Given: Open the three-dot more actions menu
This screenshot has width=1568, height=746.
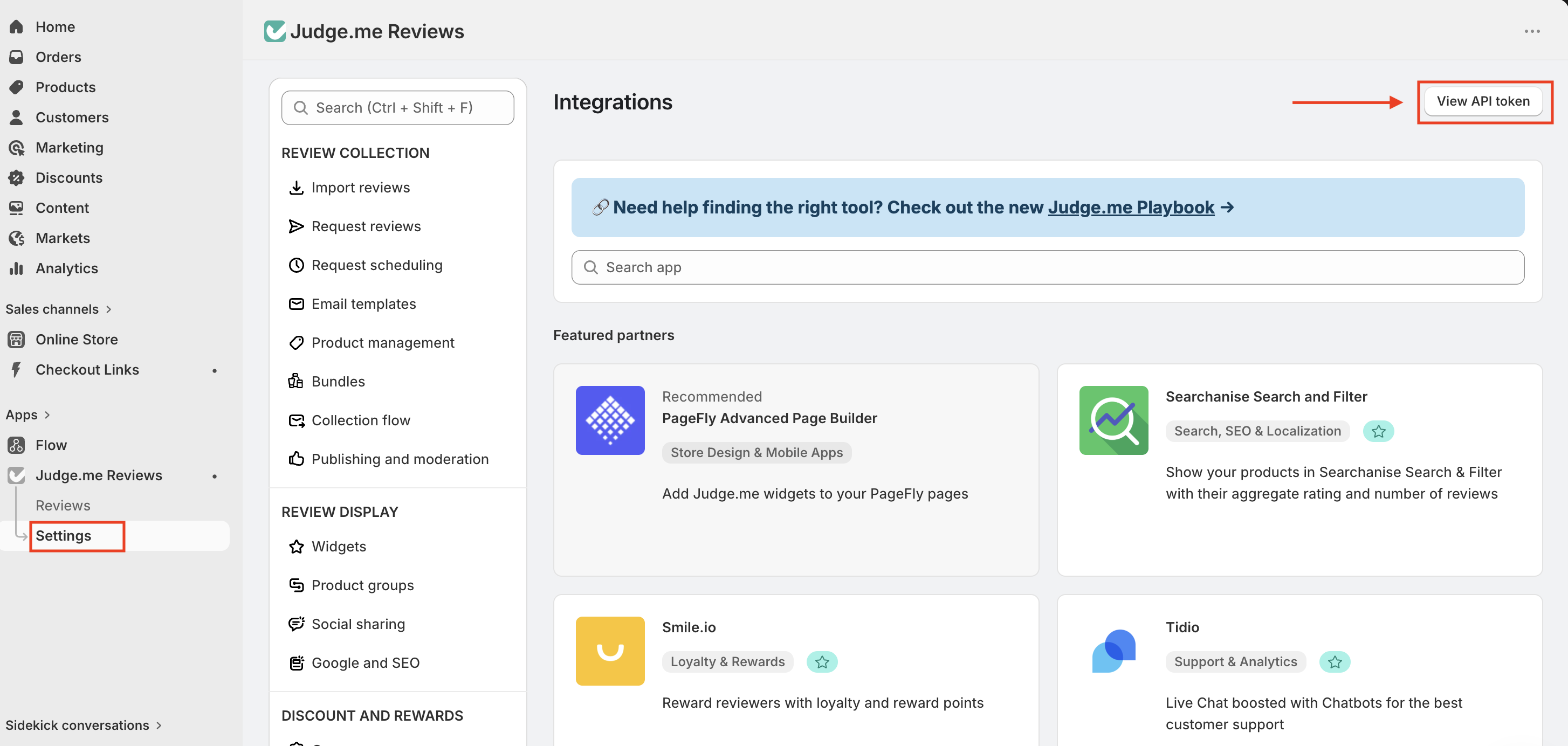Looking at the screenshot, I should (1532, 31).
